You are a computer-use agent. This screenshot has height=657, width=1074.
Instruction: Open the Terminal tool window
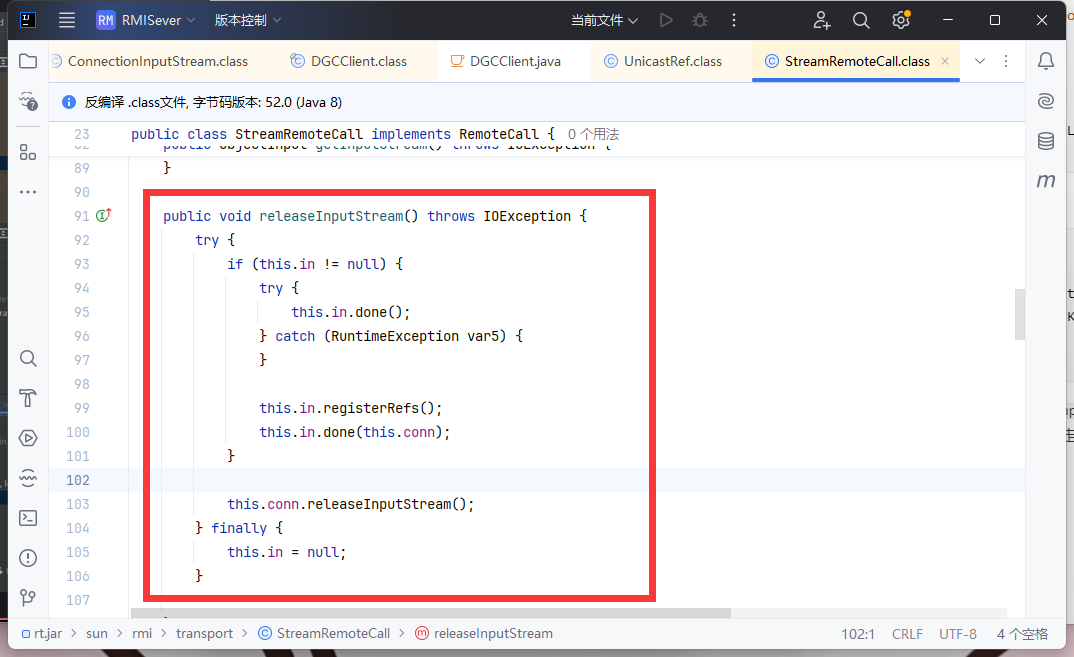[28, 518]
